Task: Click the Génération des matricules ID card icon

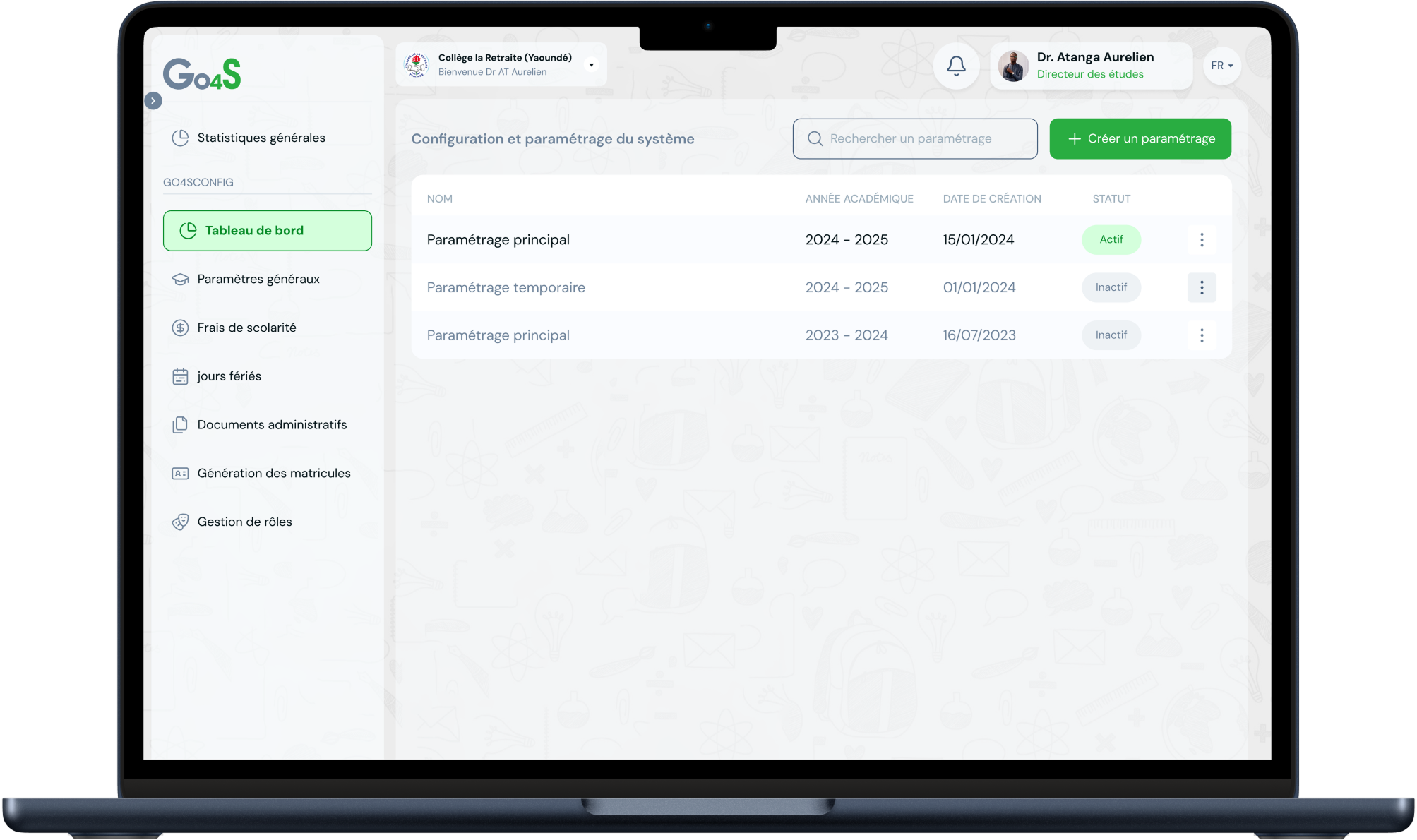Action: point(180,474)
